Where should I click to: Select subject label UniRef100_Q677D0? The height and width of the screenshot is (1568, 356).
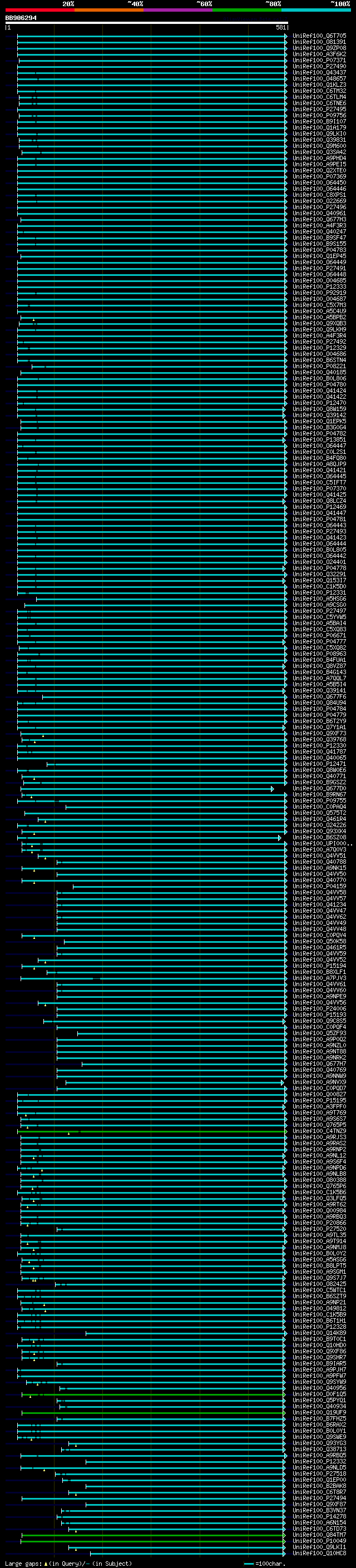319,788
